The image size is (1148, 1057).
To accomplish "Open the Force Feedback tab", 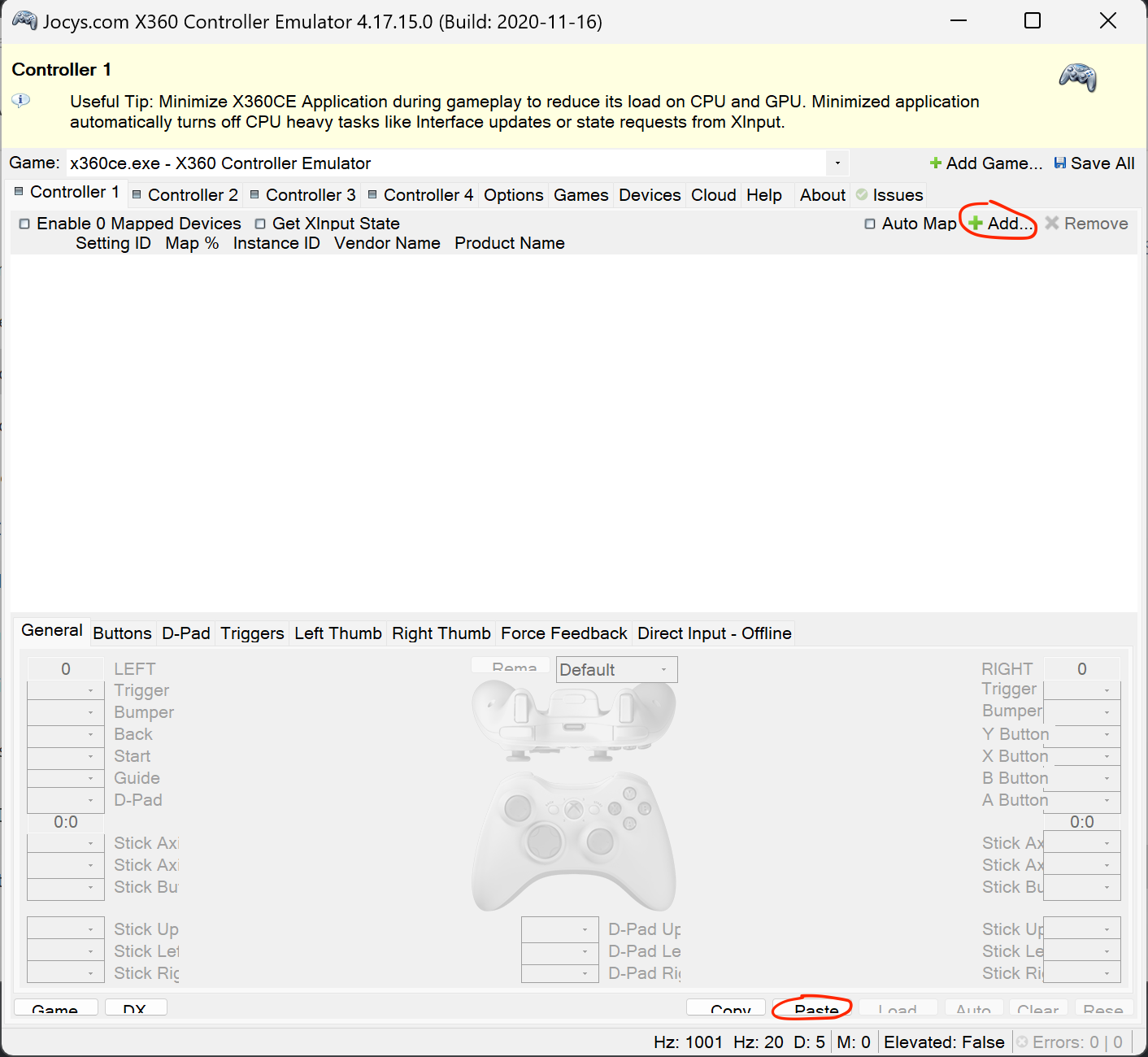I will (563, 633).
